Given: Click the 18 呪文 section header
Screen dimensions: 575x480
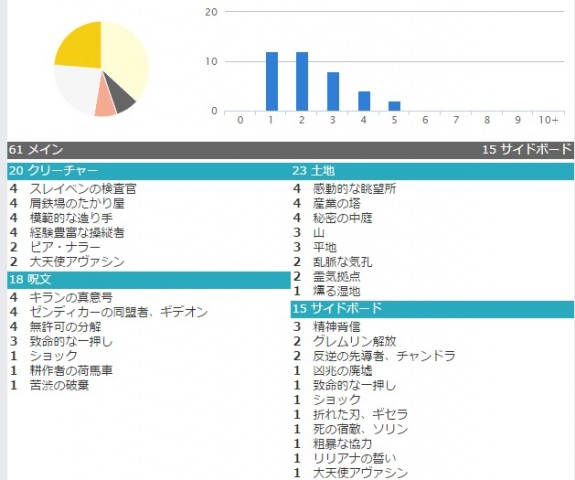Looking at the screenshot, I should (149, 280).
